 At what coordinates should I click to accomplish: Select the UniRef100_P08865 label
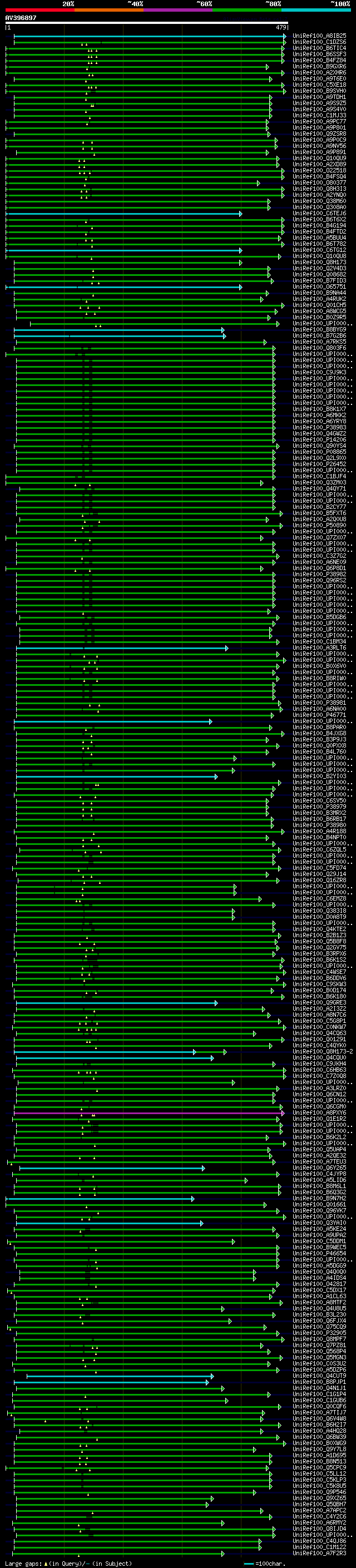click(x=319, y=452)
